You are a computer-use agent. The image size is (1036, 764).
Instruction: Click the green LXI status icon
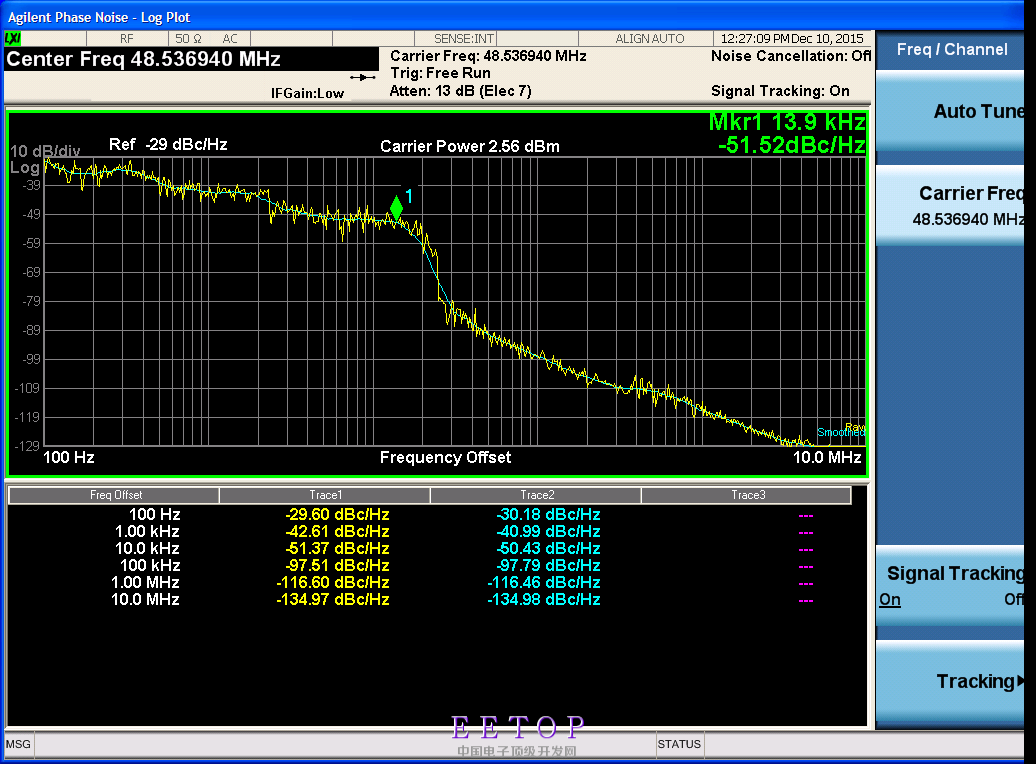[13, 38]
